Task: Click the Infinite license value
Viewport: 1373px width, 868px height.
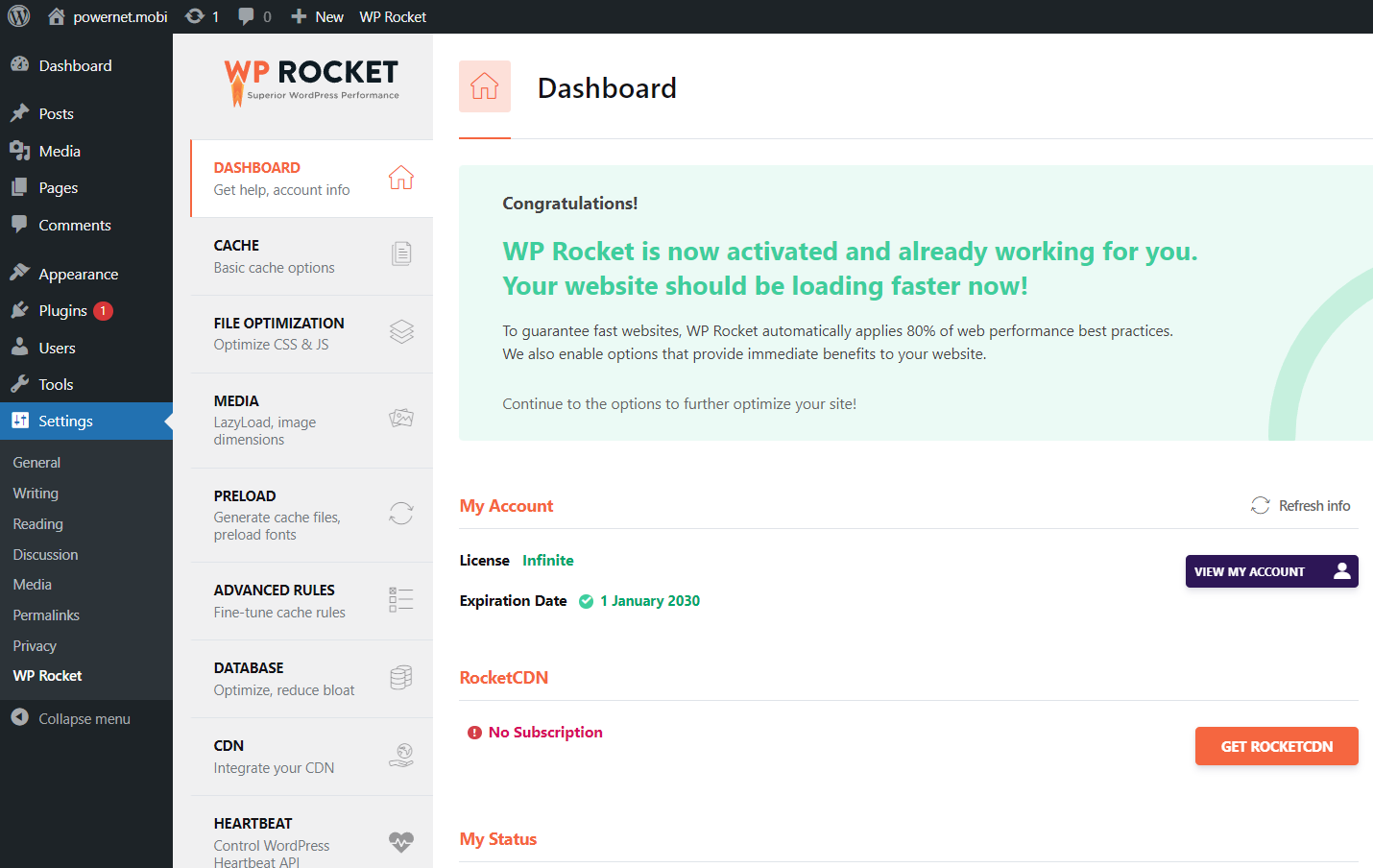Action: click(x=548, y=560)
